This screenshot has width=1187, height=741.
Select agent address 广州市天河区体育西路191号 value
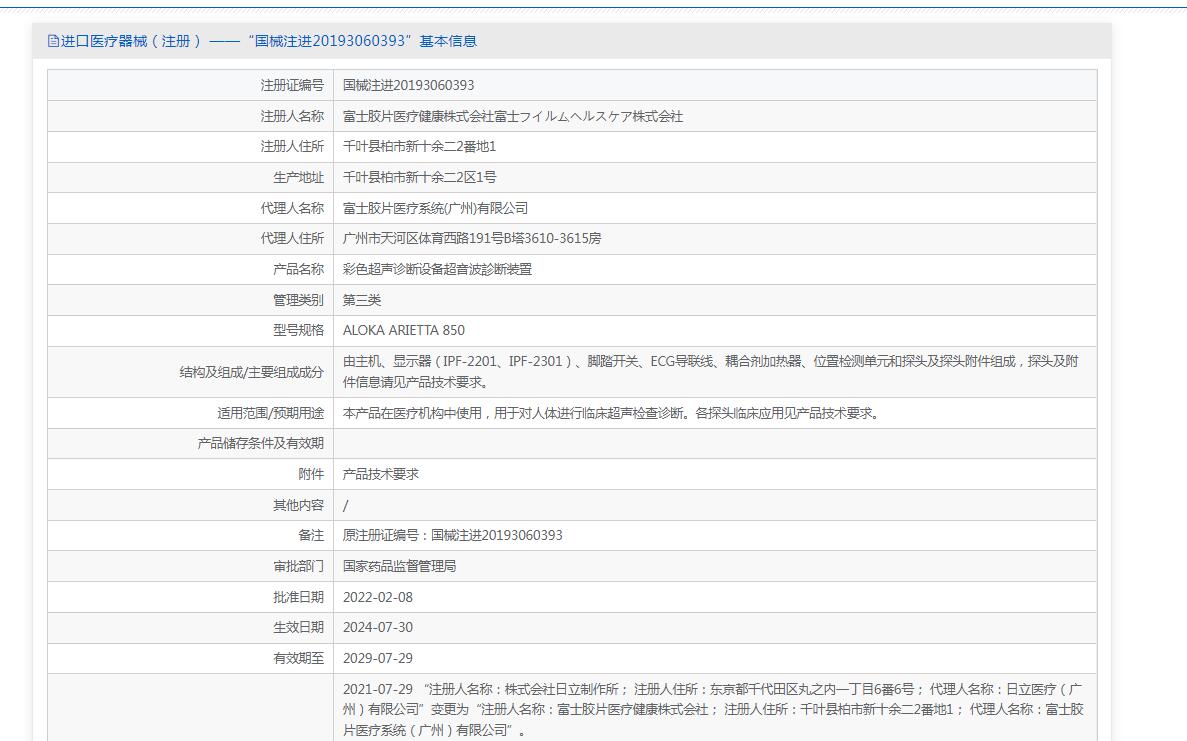click(x=472, y=238)
